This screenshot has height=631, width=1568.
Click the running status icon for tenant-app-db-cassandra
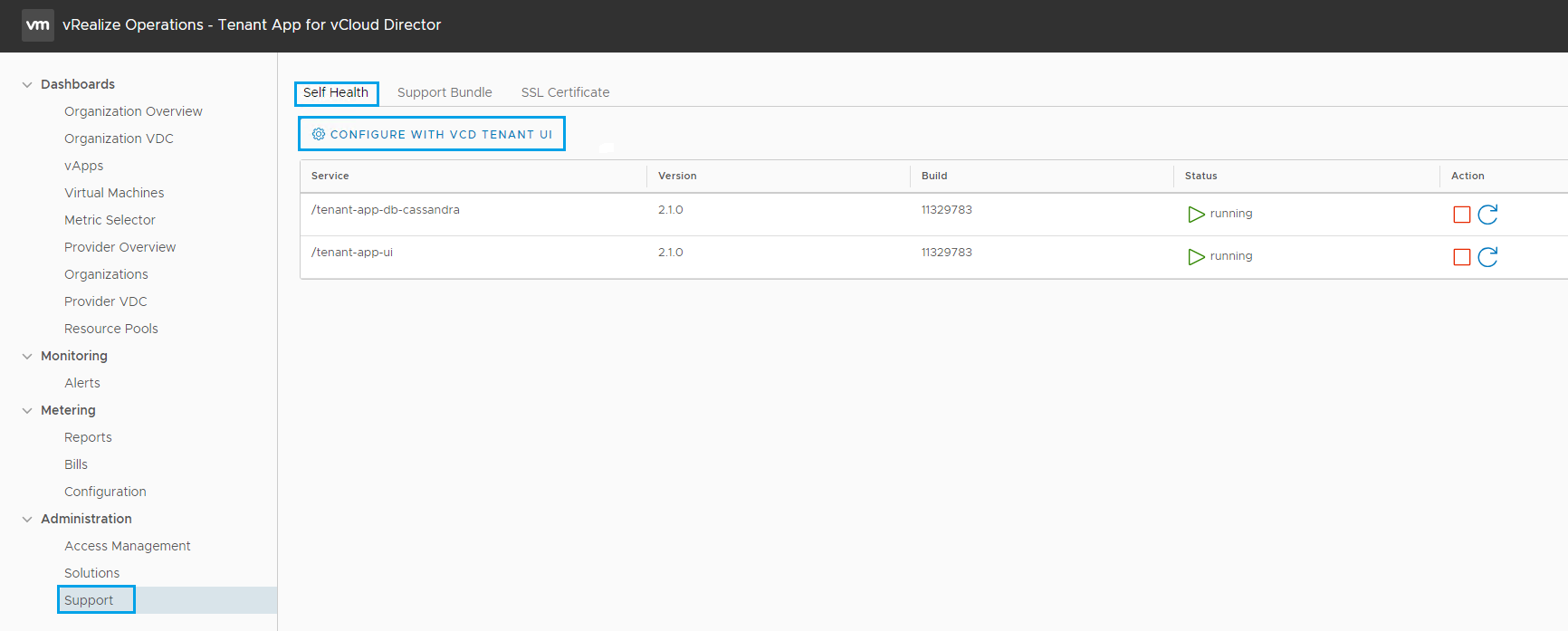coord(1196,215)
